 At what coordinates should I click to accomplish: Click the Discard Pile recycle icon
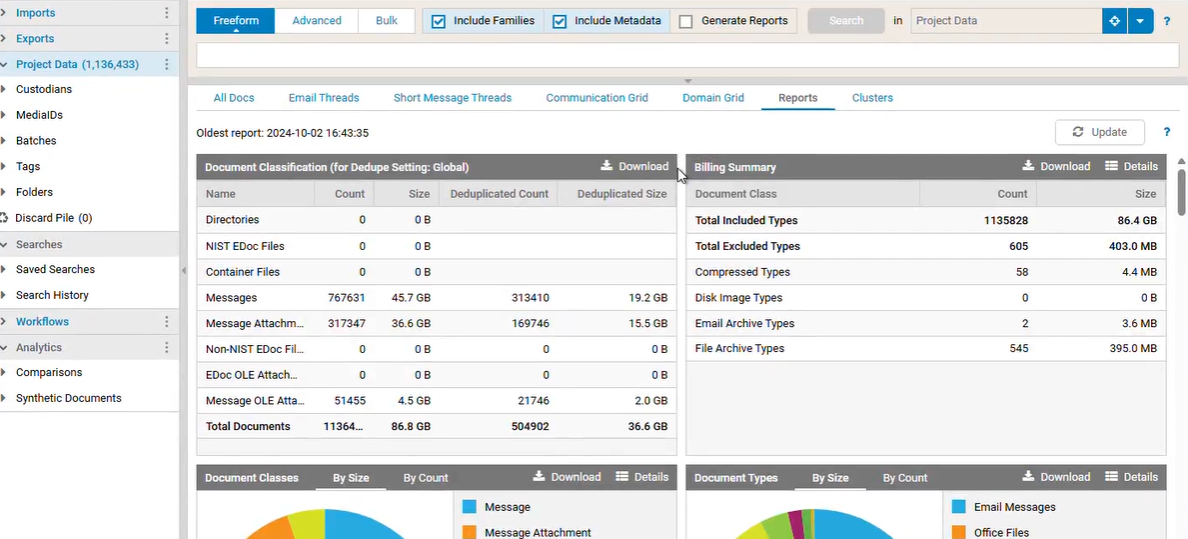click(4, 218)
